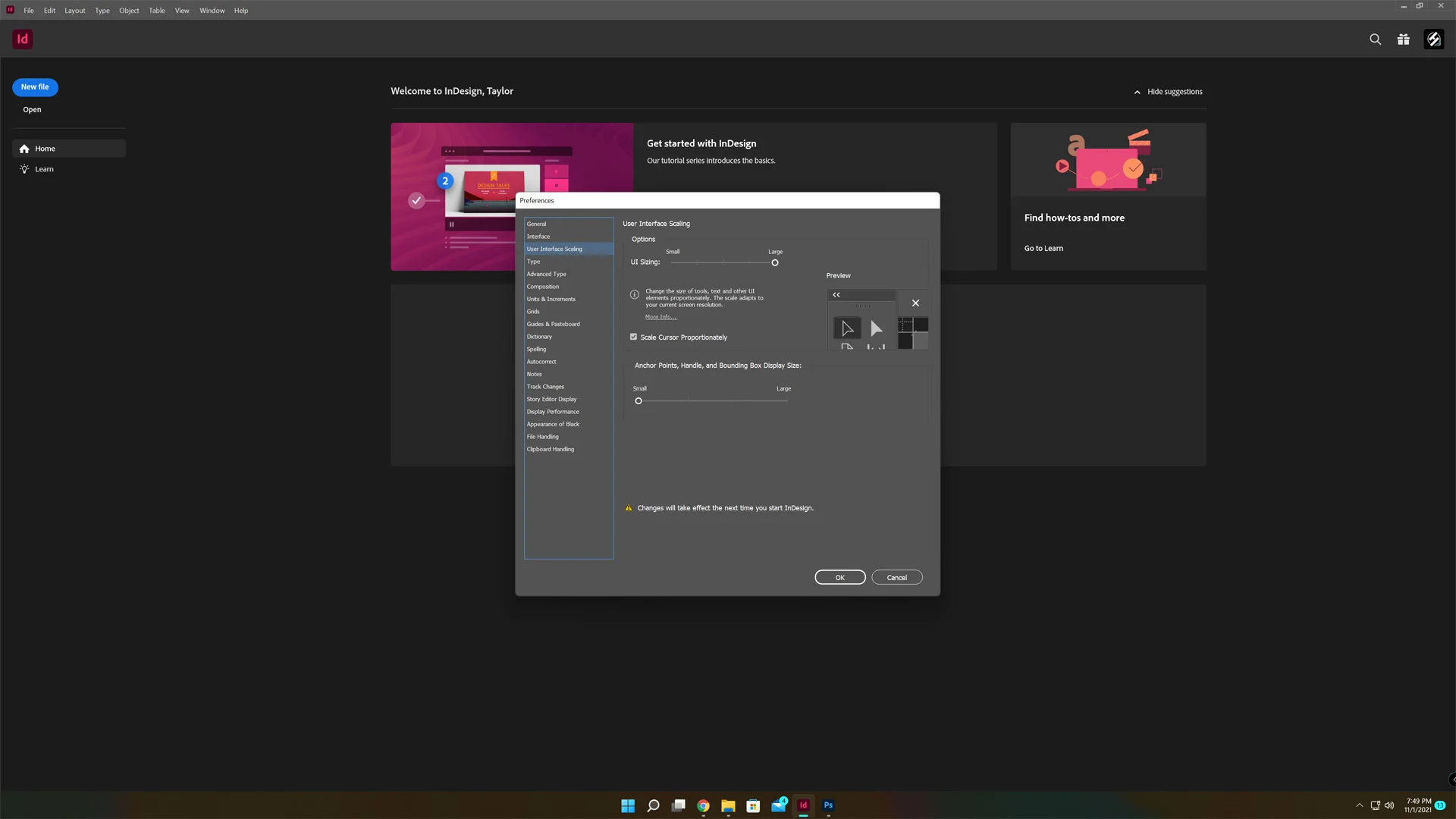Screen dimensions: 1456x819
Task: Cancel the Preferences dialog
Action: pos(896,578)
